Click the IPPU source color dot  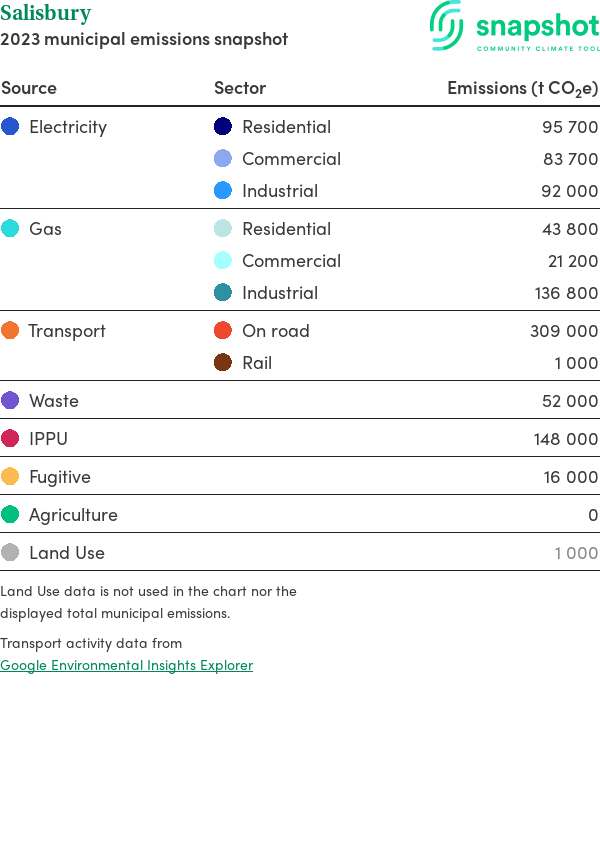tap(10, 438)
